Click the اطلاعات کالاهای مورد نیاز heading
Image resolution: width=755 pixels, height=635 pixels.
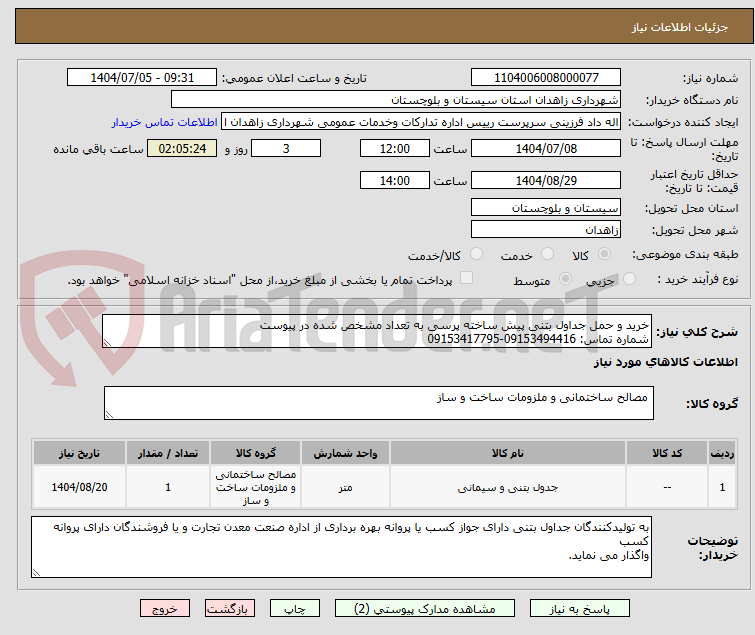coord(665,362)
